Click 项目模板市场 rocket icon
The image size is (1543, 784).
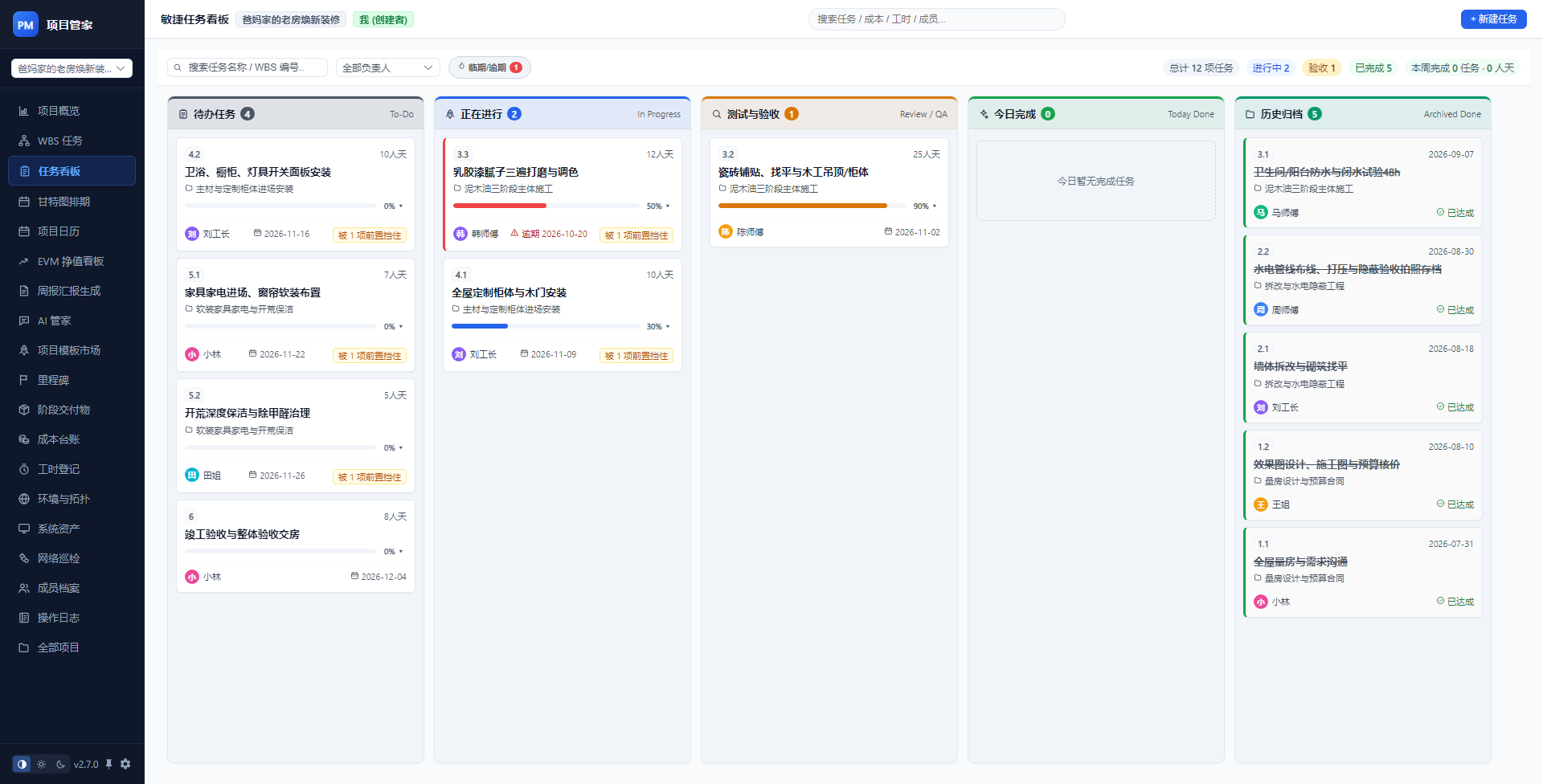[x=24, y=350]
